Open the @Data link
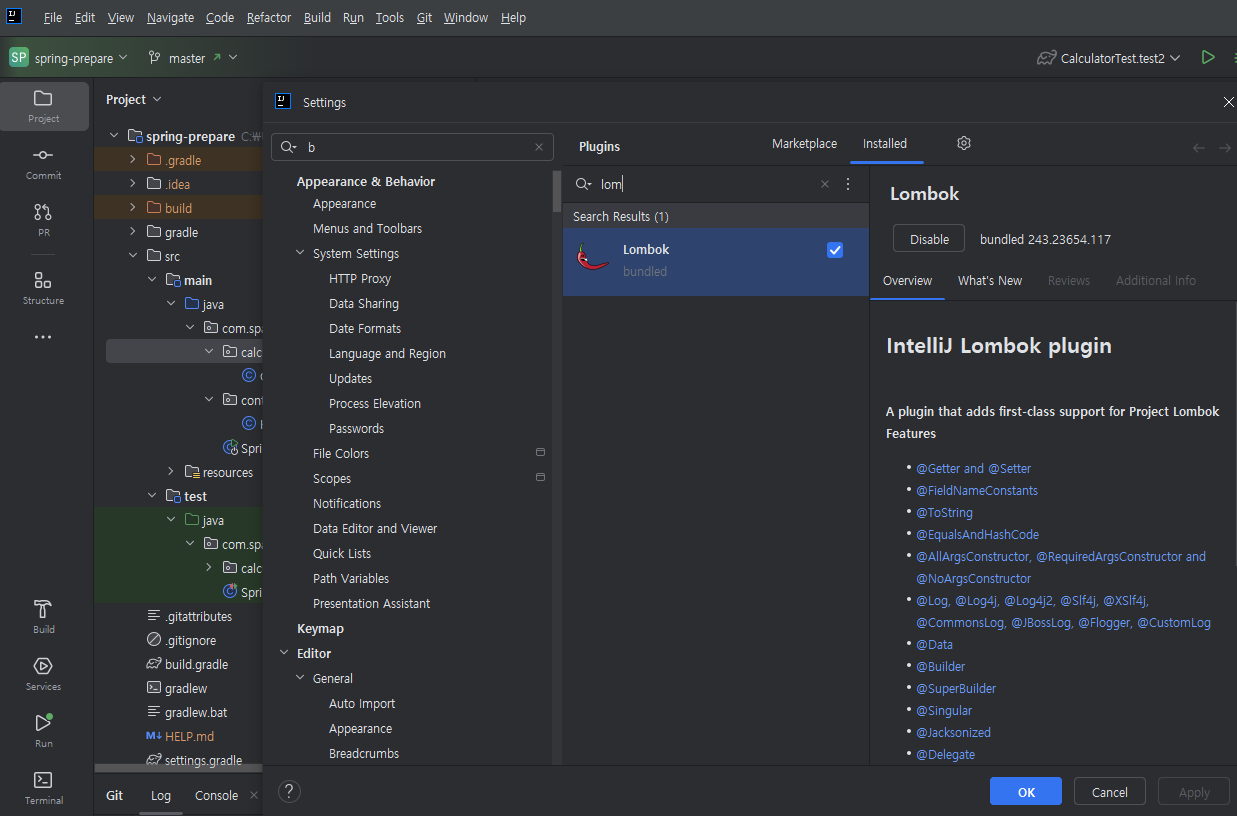The height and width of the screenshot is (816, 1237). click(934, 645)
